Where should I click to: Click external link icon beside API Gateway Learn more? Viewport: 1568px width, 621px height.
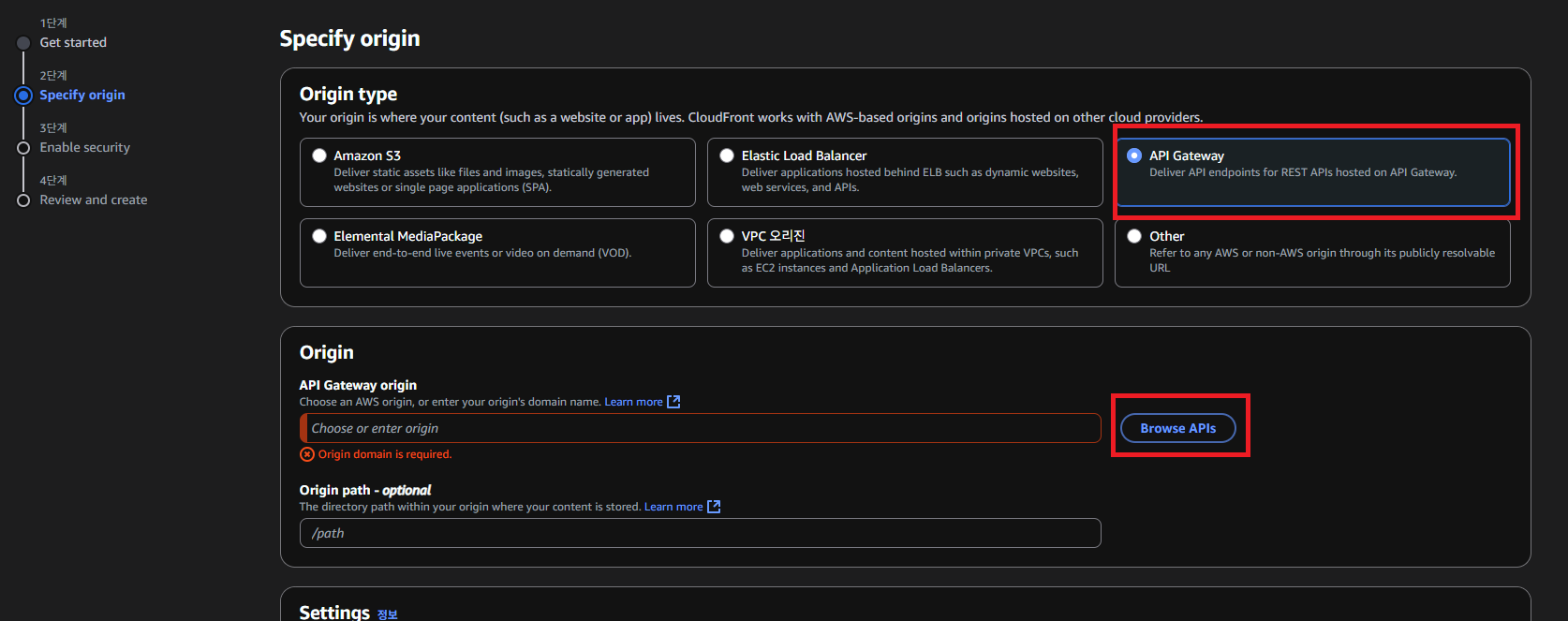click(x=673, y=402)
